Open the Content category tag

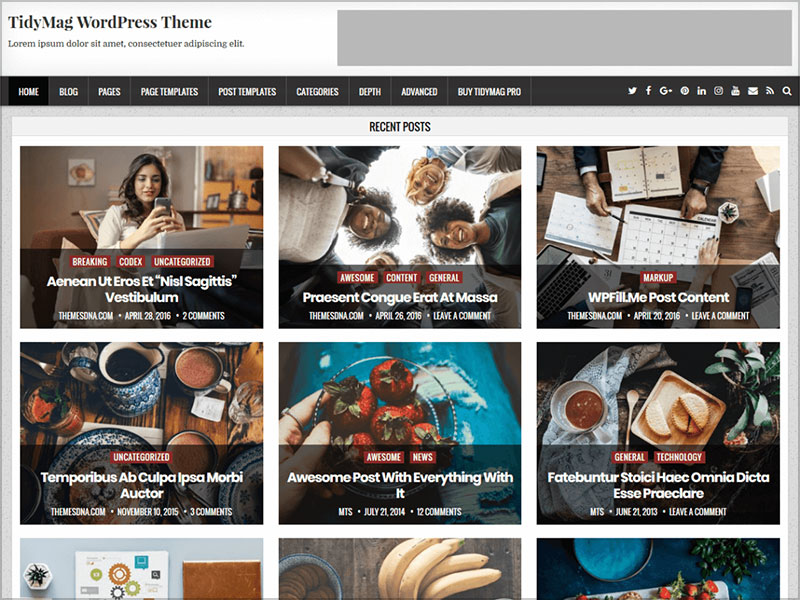tap(402, 278)
